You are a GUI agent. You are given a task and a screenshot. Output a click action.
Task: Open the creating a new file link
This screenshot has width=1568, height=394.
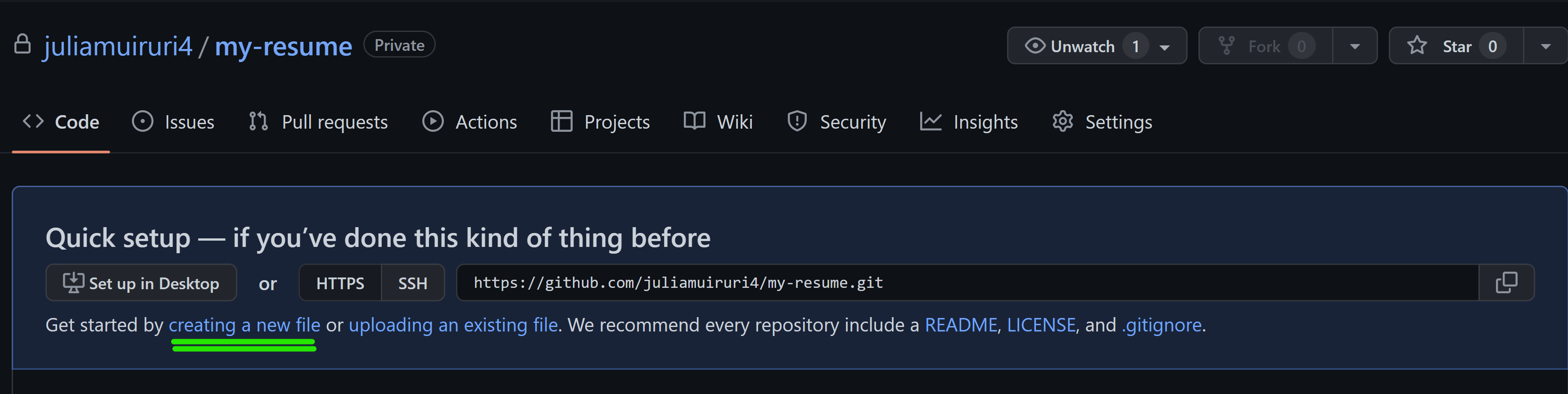coord(244,324)
